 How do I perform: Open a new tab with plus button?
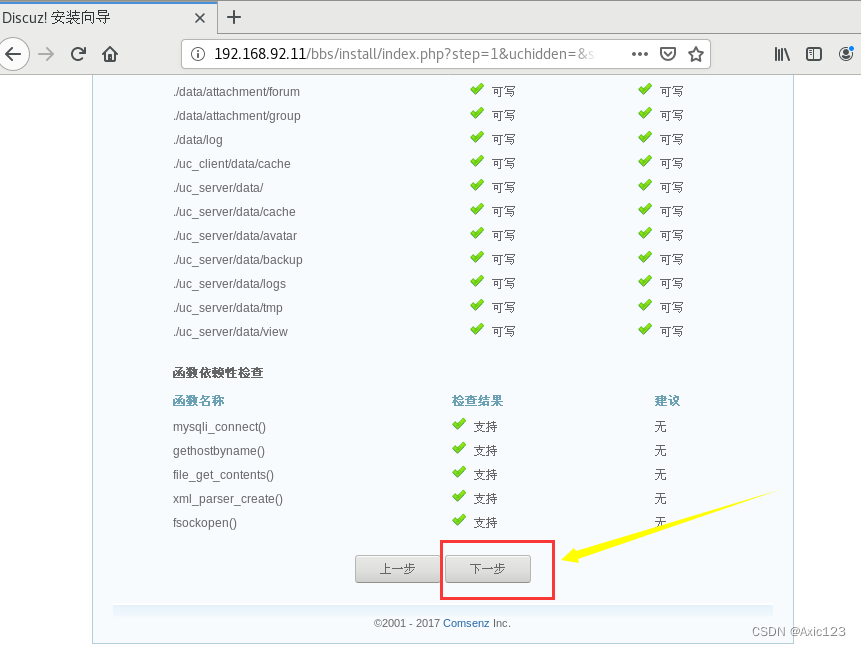click(x=234, y=17)
